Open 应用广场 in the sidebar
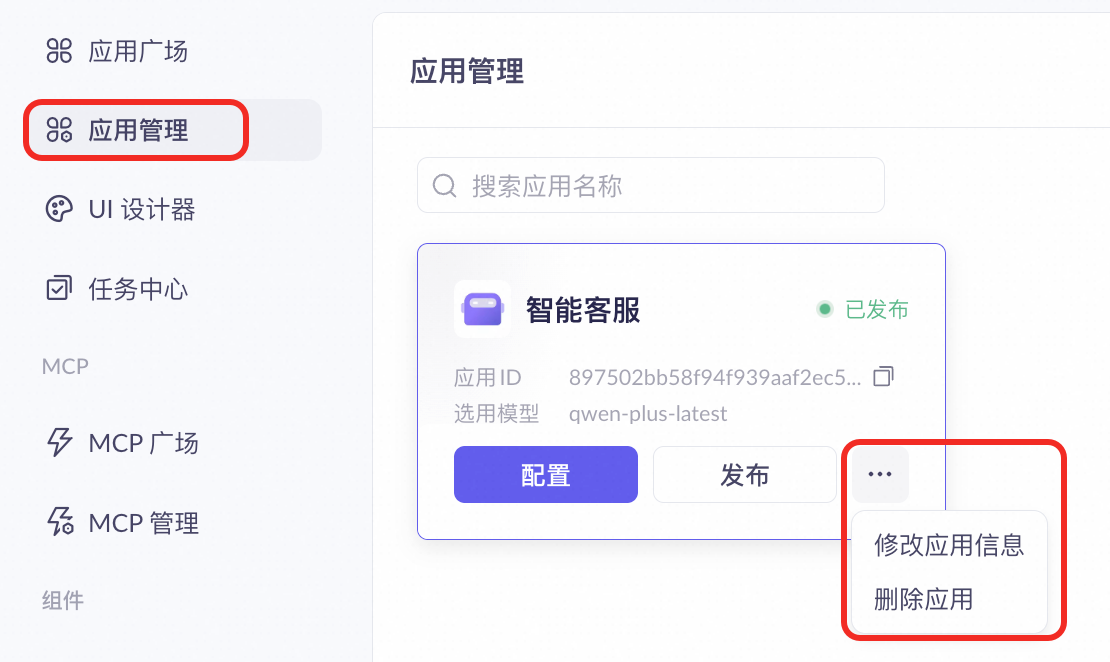 point(138,51)
